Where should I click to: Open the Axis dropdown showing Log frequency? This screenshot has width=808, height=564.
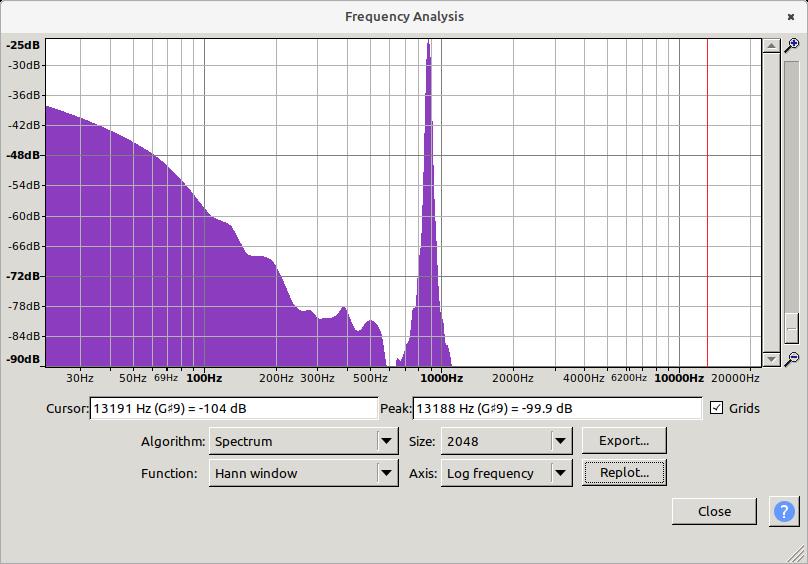(507, 473)
